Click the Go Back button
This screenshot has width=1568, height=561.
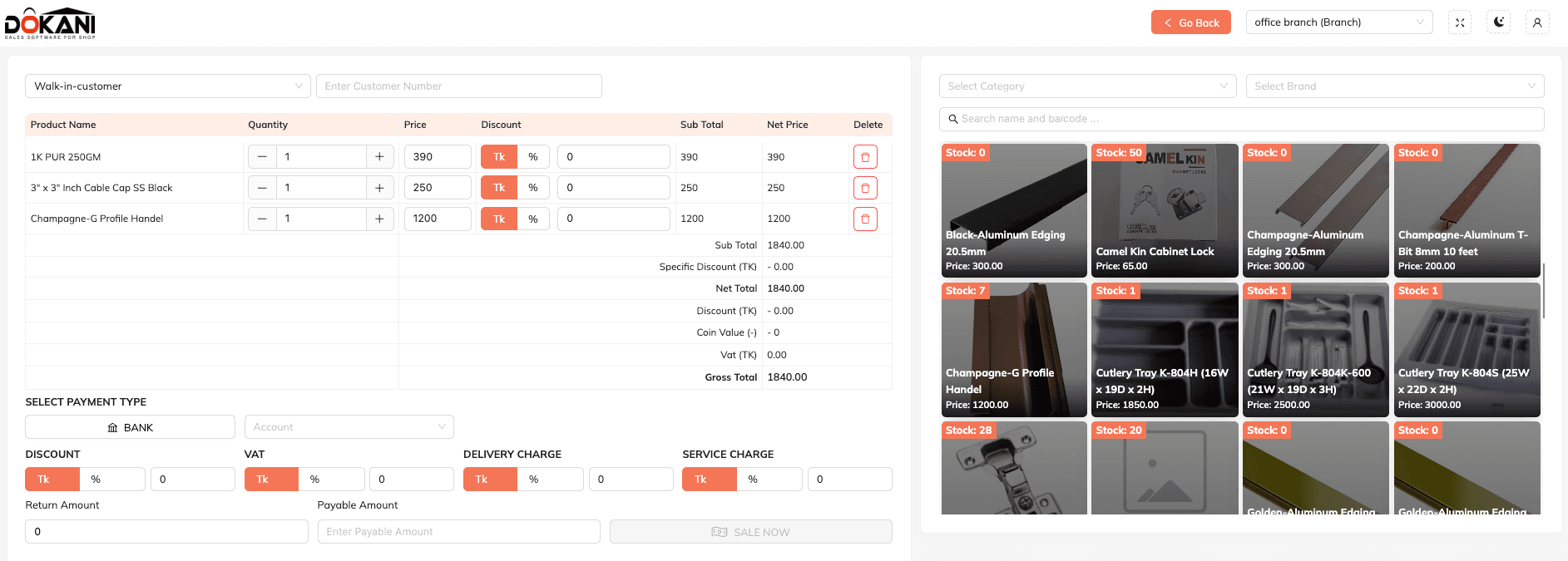tap(1191, 22)
